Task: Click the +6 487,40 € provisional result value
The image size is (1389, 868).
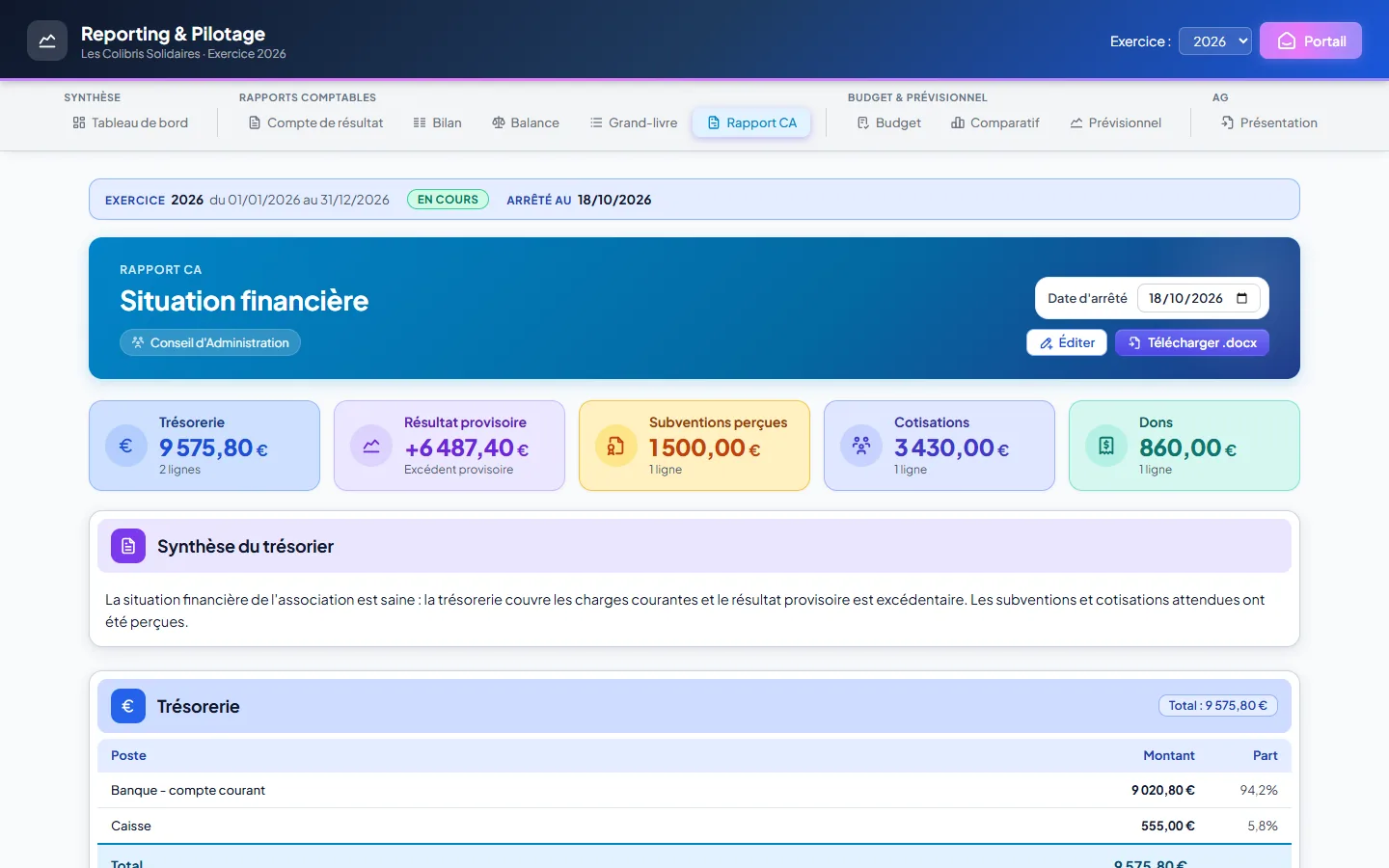Action: point(467,448)
